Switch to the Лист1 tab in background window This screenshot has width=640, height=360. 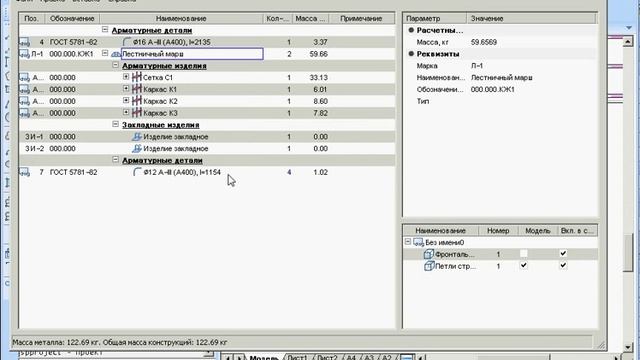click(297, 358)
